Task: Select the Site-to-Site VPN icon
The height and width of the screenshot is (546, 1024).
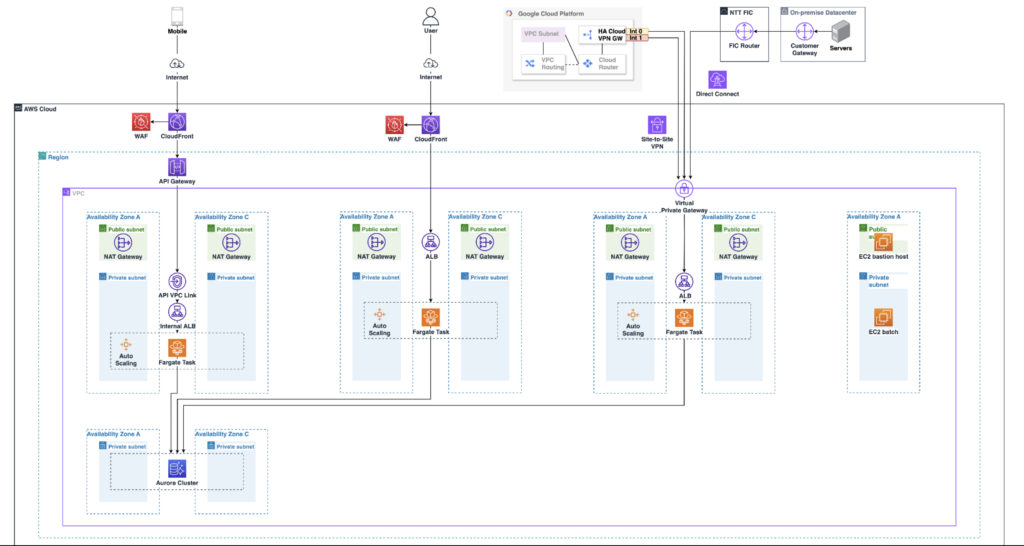Action: pyautogui.click(x=657, y=125)
